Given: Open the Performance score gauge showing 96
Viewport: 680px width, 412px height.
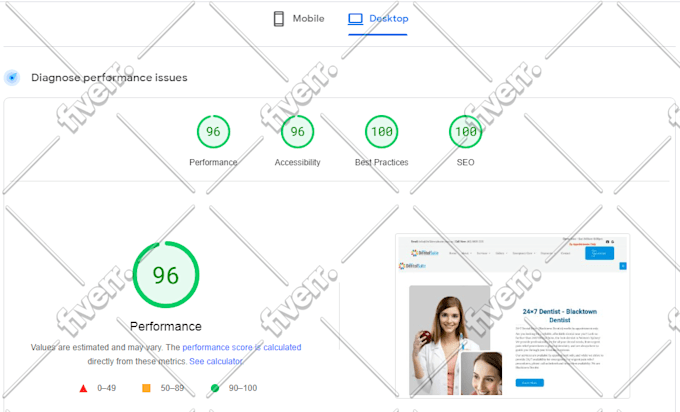Looking at the screenshot, I should 213,131.
